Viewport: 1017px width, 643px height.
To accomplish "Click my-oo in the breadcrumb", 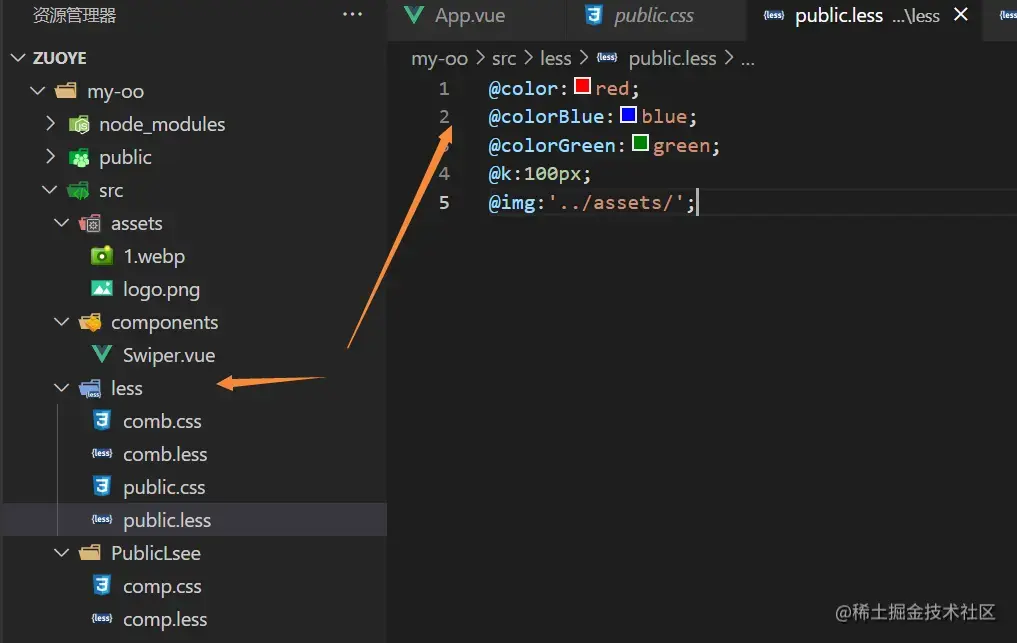I will tap(439, 58).
